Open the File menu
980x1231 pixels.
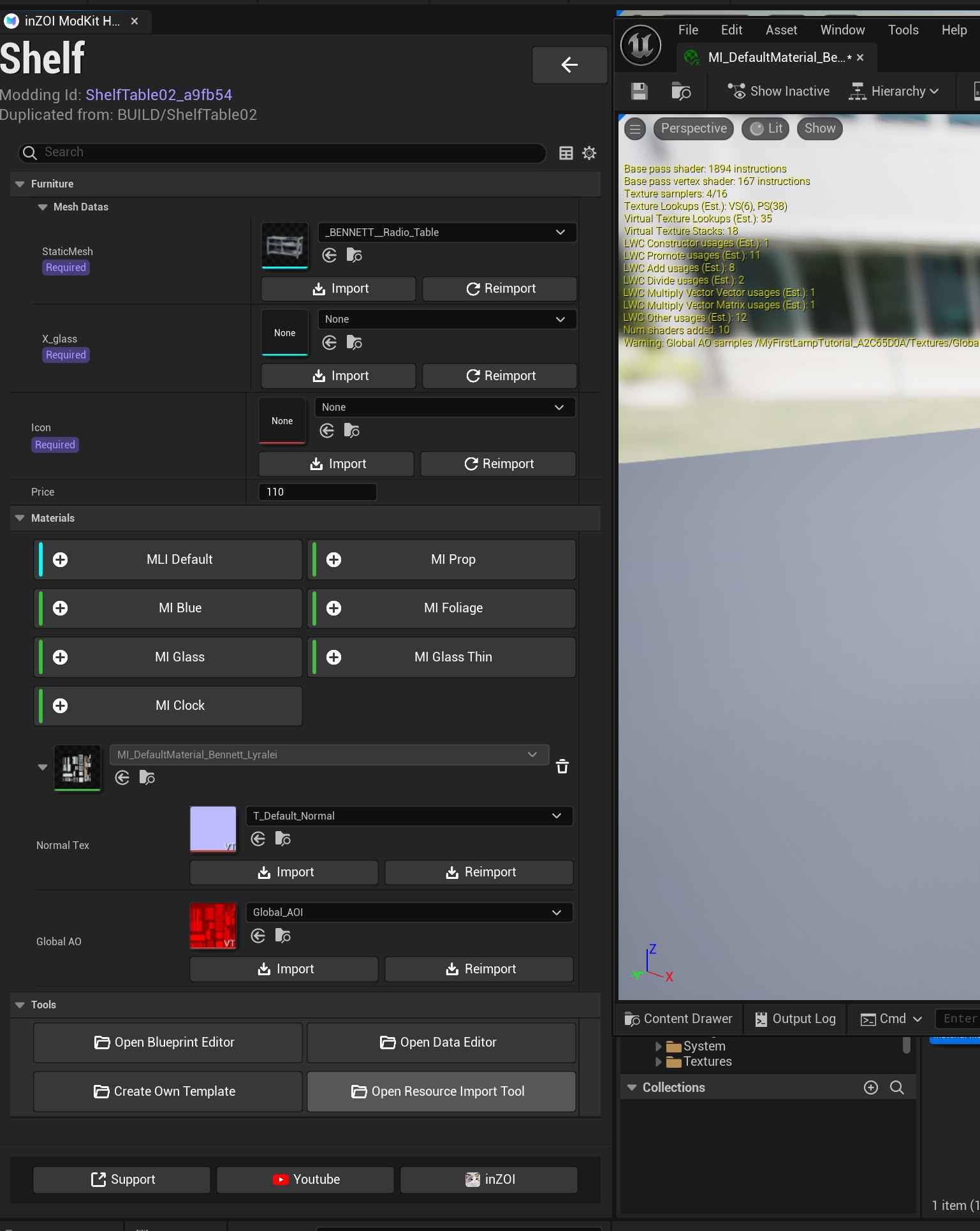pyautogui.click(x=688, y=30)
